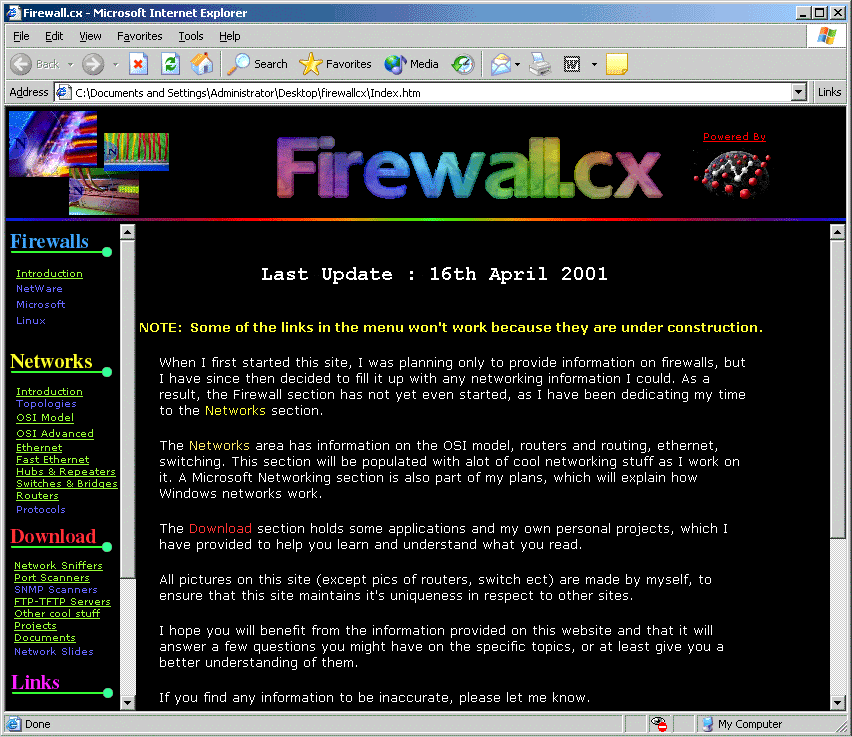Image resolution: width=852 pixels, height=737 pixels.
Task: Click the main content scroll-down arrow
Action: [x=837, y=702]
